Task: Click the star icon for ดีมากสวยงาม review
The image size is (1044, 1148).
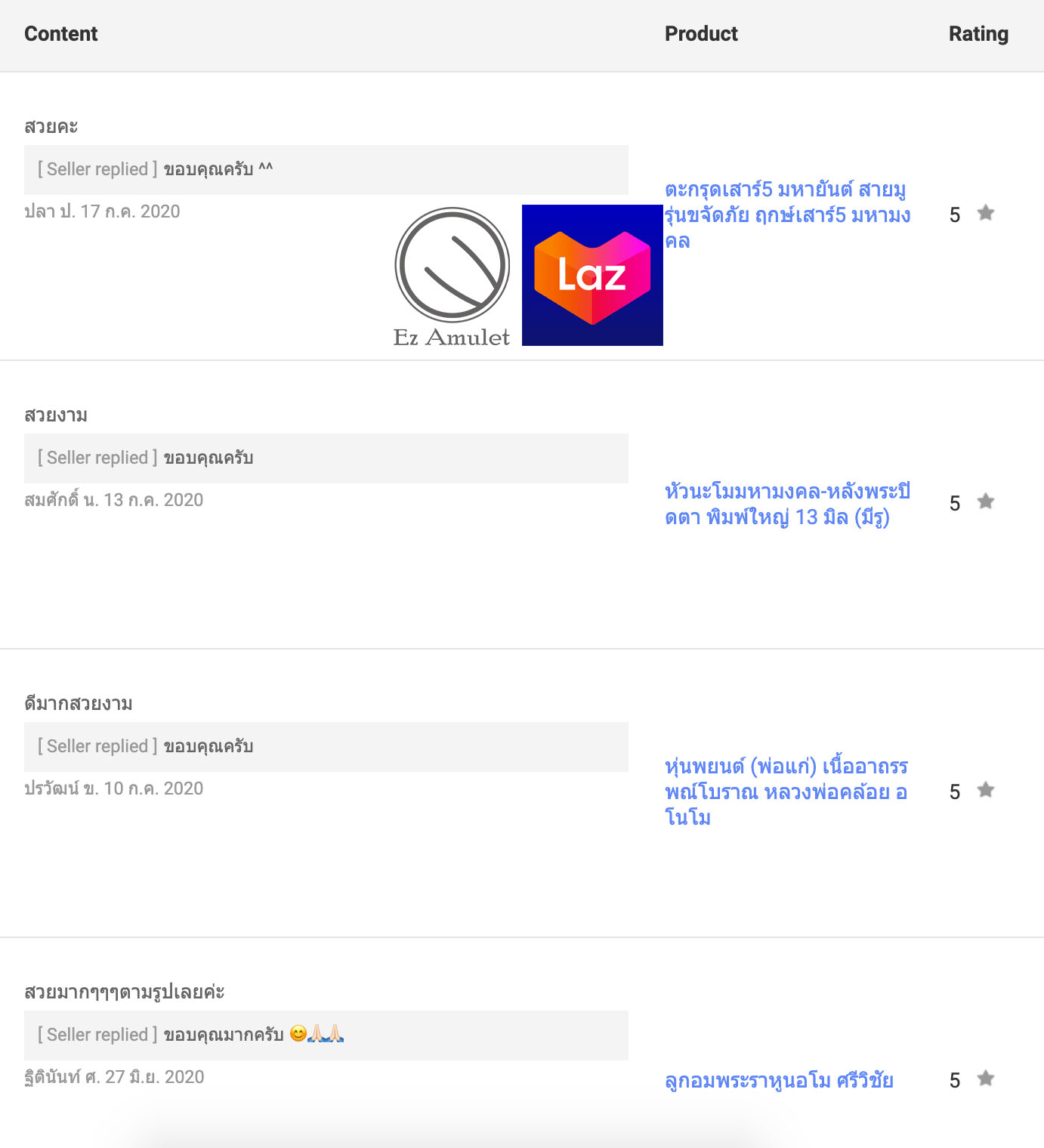Action: pos(986,790)
